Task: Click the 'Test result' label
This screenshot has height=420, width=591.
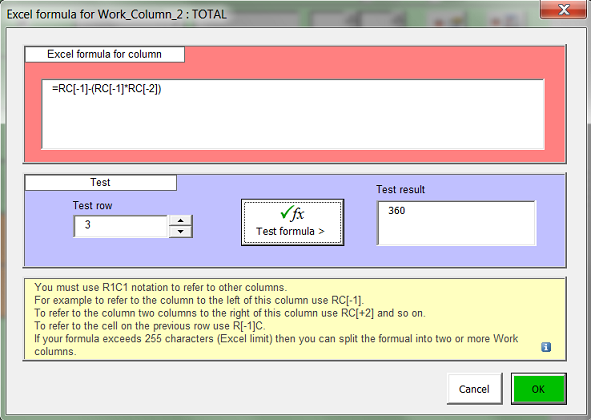Action: [x=400, y=189]
